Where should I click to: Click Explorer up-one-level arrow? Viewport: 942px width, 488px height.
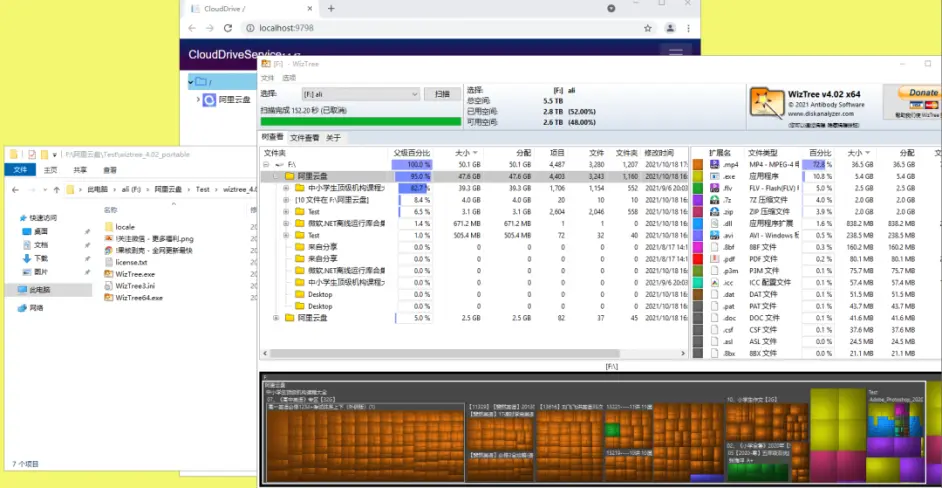56,189
